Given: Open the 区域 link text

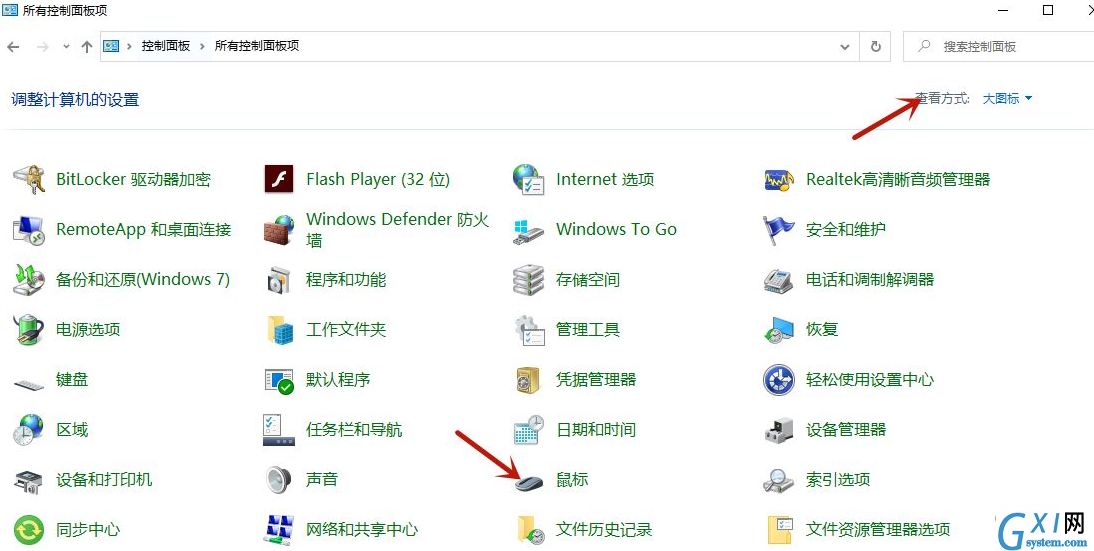Looking at the screenshot, I should tap(72, 430).
